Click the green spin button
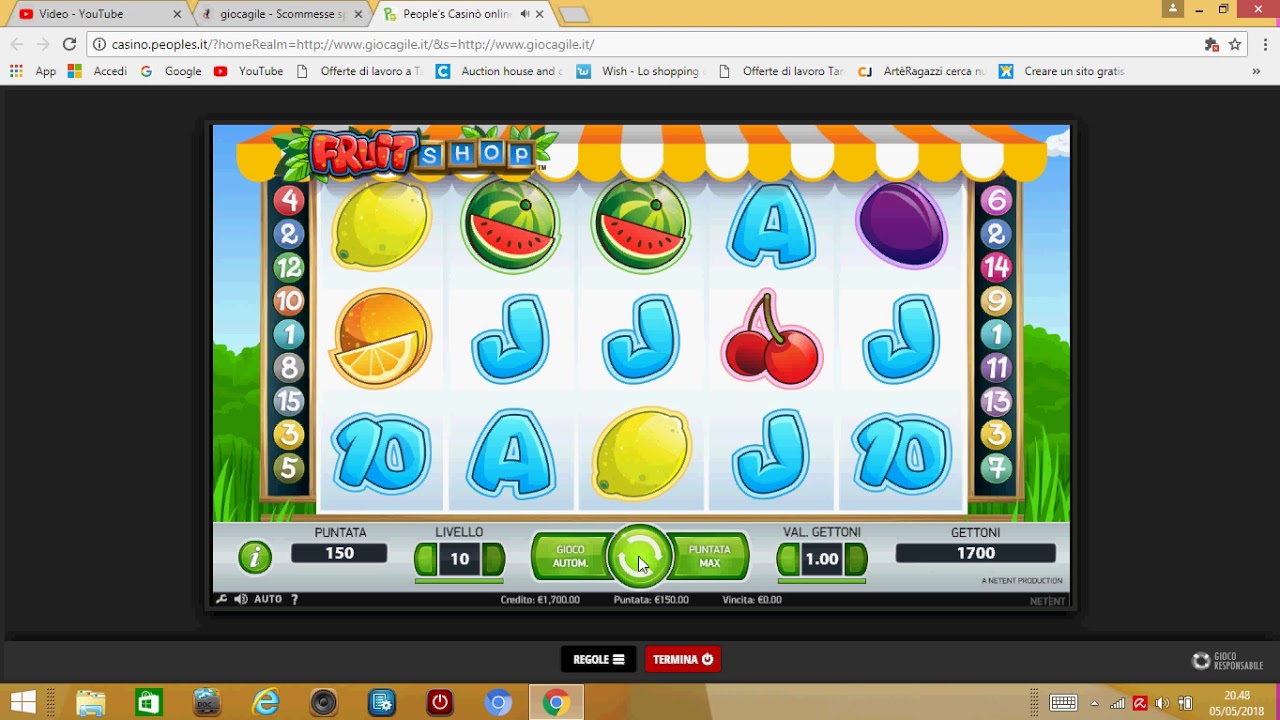 click(639, 558)
